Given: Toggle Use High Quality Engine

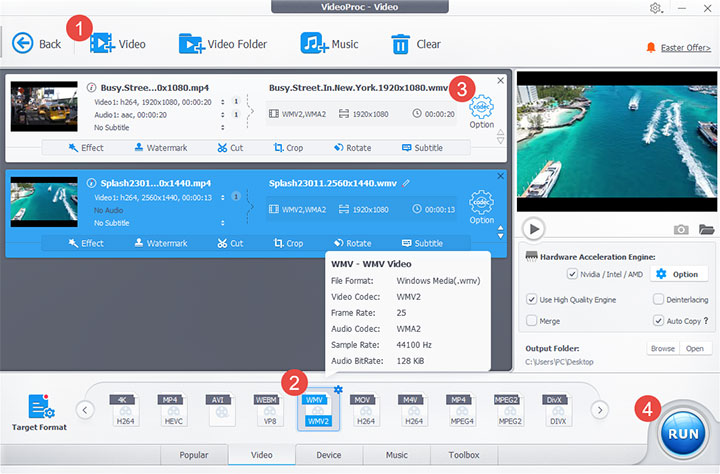Looking at the screenshot, I should click(531, 299).
